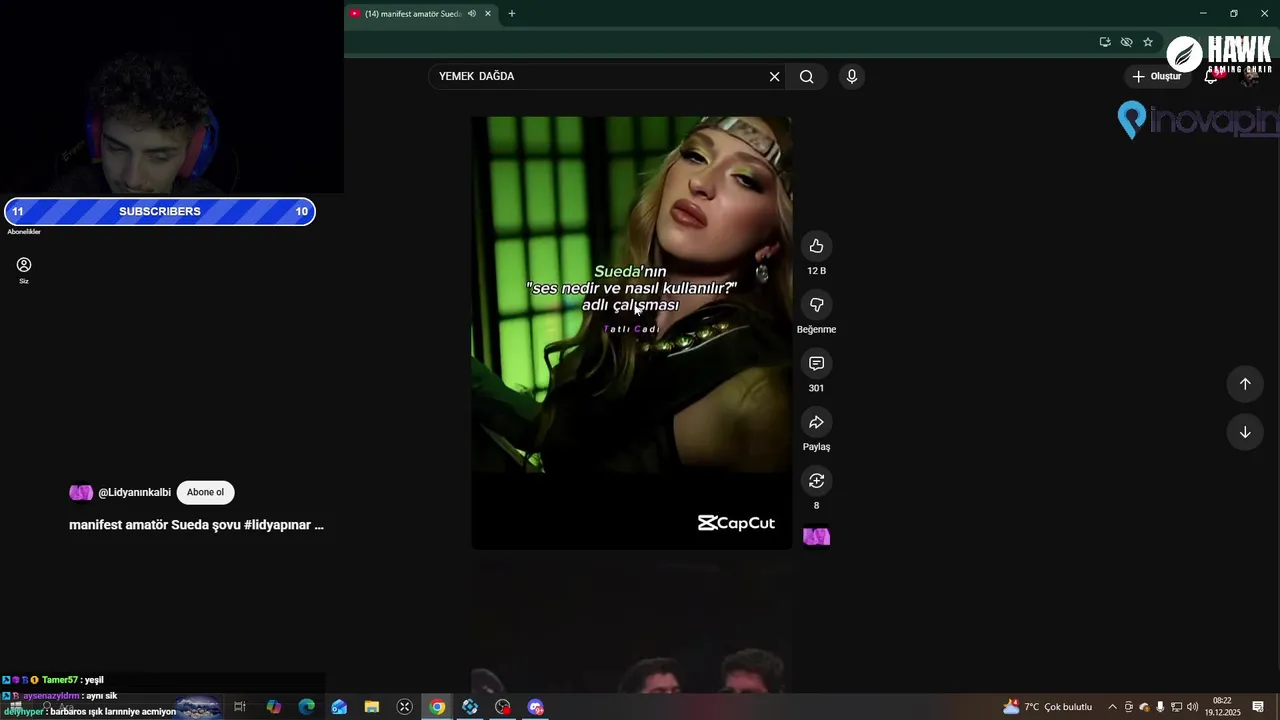Dislike the video via Beğenme thumb-down
This screenshot has width=1280, height=720.
click(x=816, y=305)
